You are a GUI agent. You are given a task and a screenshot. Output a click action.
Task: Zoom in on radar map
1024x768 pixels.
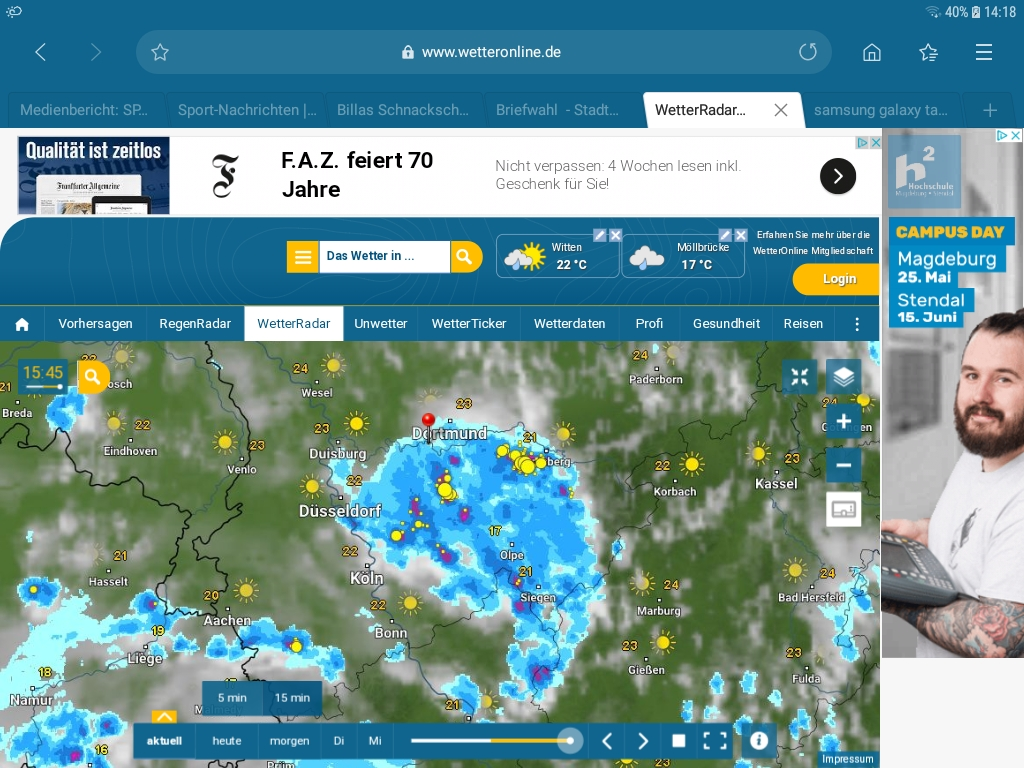click(844, 421)
